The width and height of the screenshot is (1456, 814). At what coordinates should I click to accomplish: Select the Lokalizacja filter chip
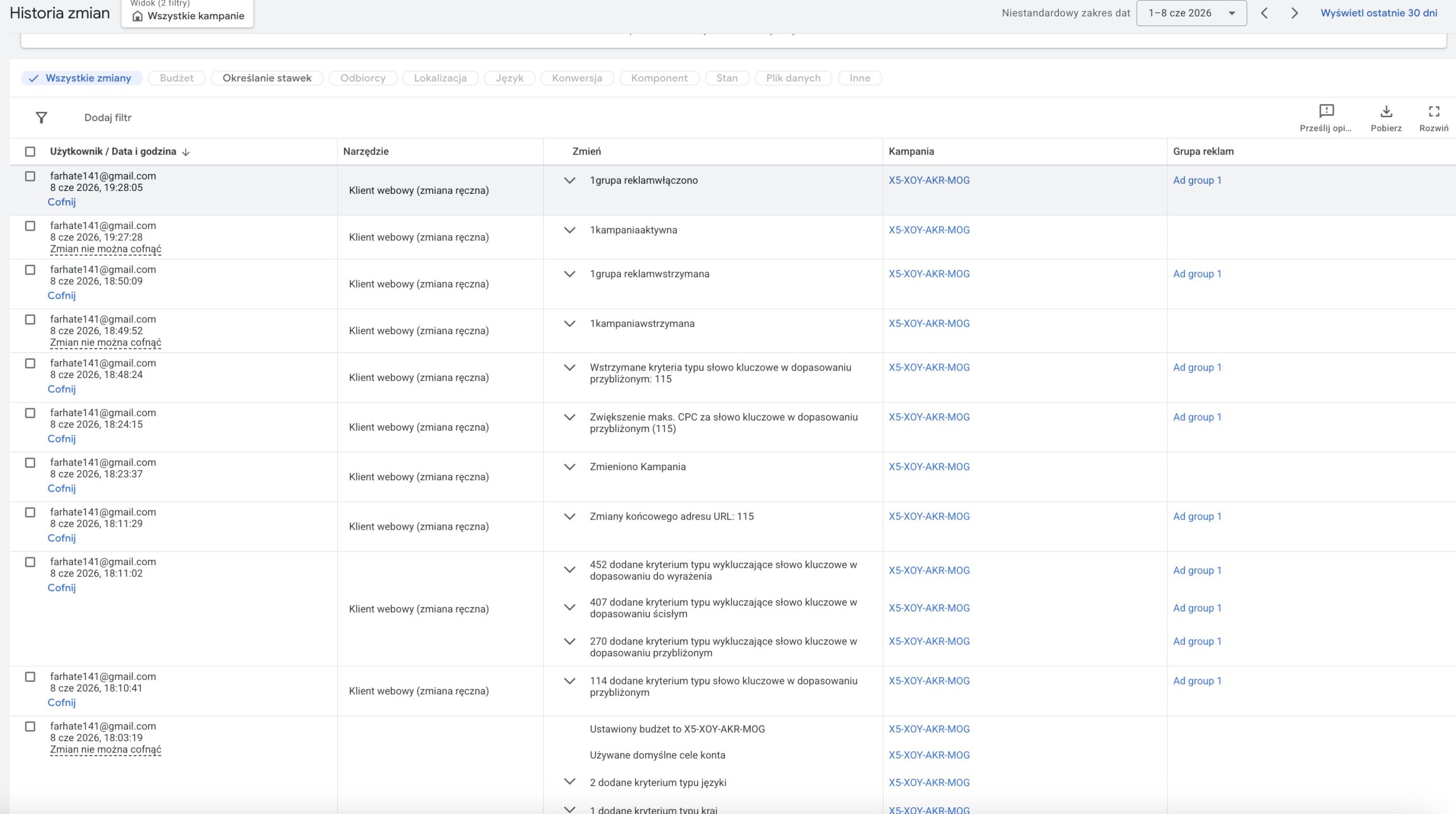point(440,78)
